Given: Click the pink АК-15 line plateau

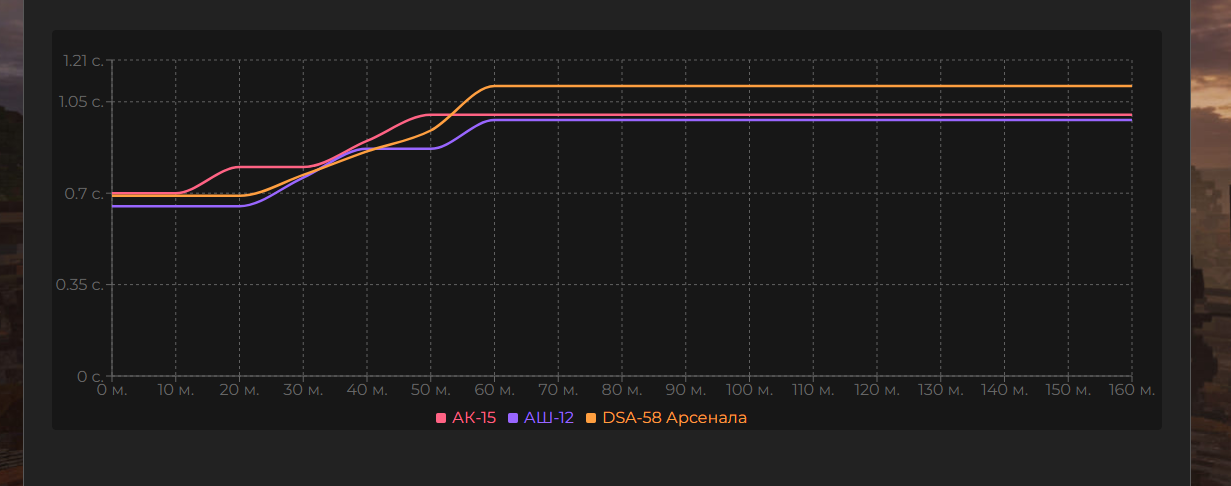Looking at the screenshot, I should 780,114.
